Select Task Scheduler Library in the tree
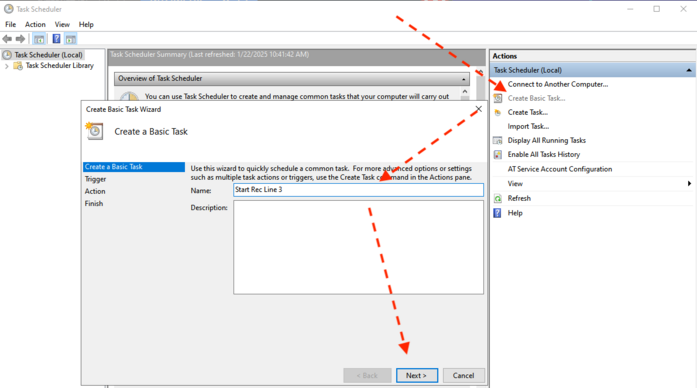The height and width of the screenshot is (388, 697). 60,66
